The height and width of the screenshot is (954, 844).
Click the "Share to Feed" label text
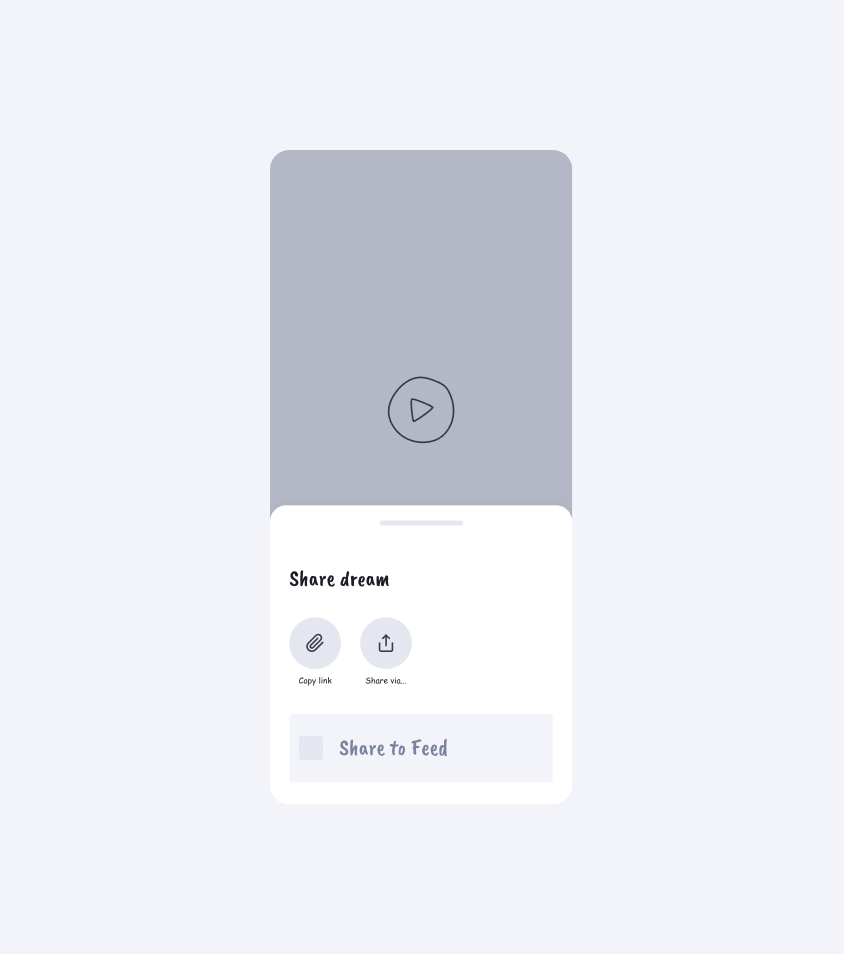tap(393, 748)
